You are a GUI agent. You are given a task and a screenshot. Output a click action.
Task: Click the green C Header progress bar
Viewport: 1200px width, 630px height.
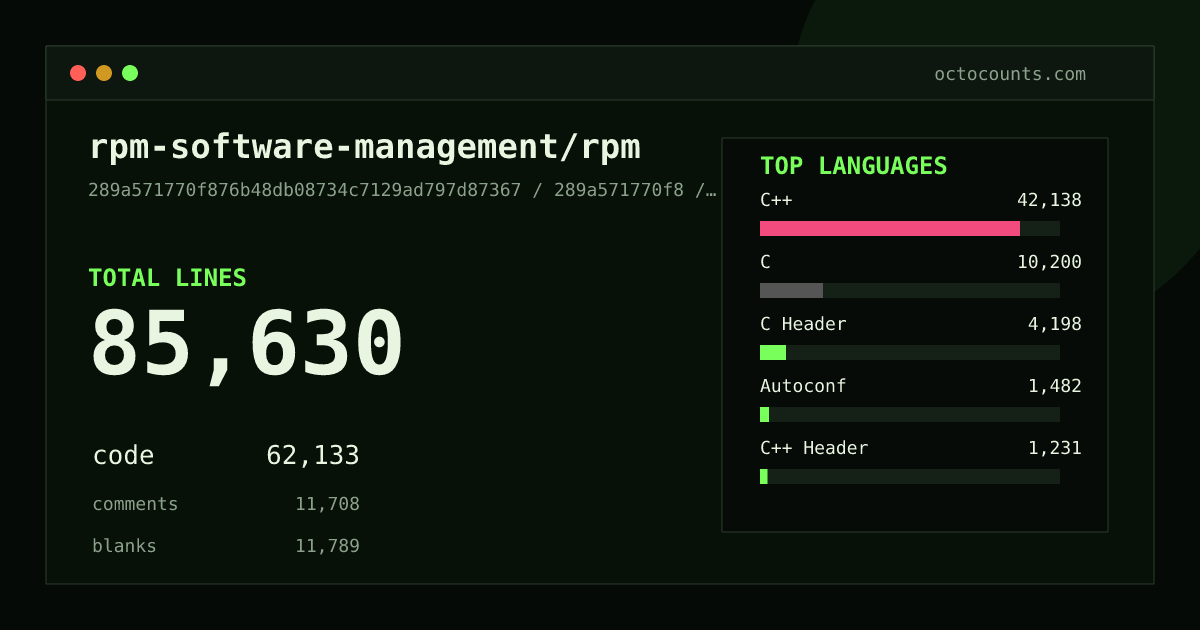pyautogui.click(x=773, y=352)
